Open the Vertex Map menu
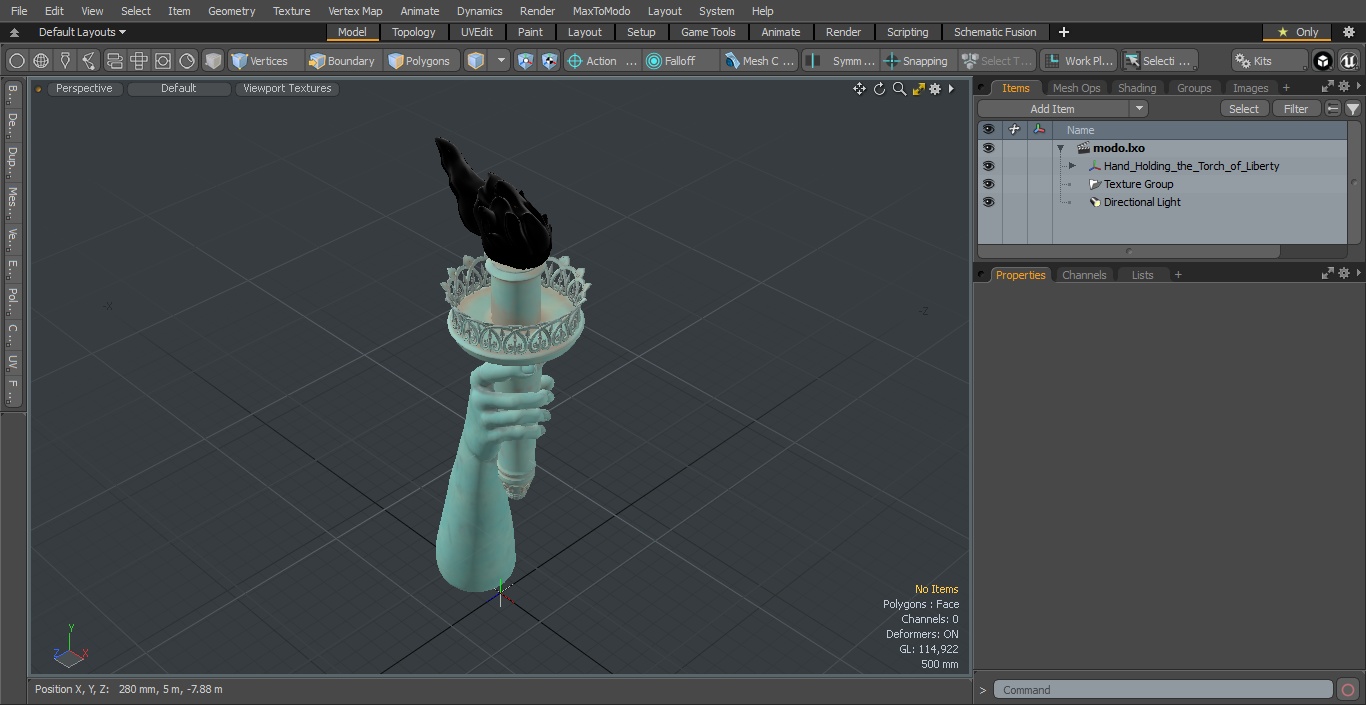Image resolution: width=1366 pixels, height=705 pixels. coord(355,11)
